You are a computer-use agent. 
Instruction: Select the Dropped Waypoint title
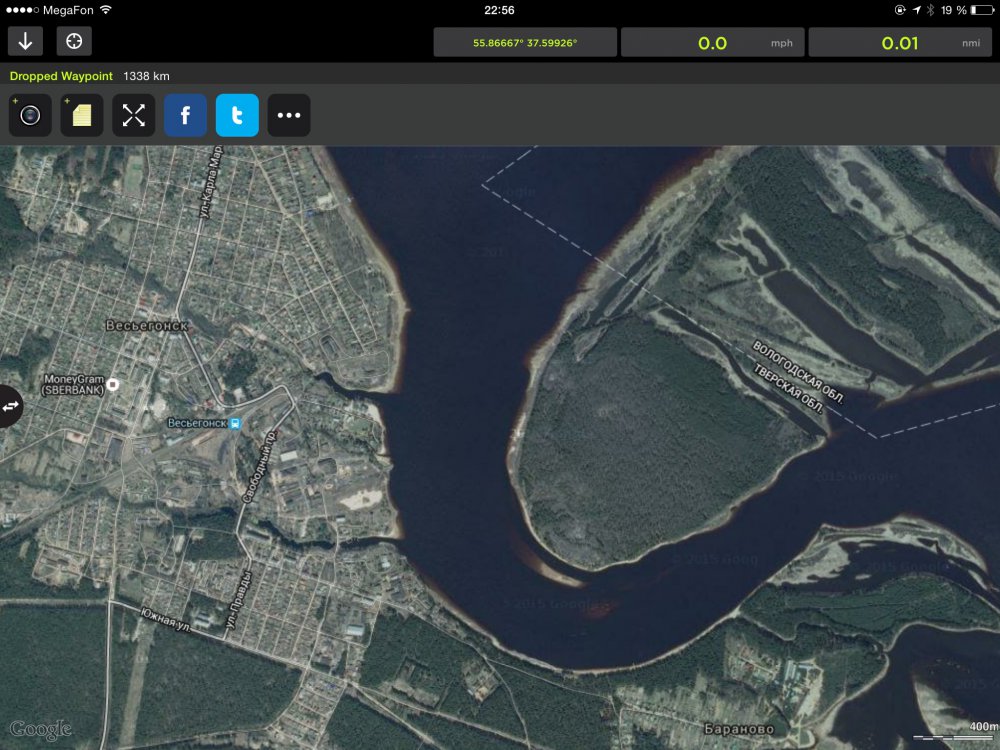(x=62, y=76)
